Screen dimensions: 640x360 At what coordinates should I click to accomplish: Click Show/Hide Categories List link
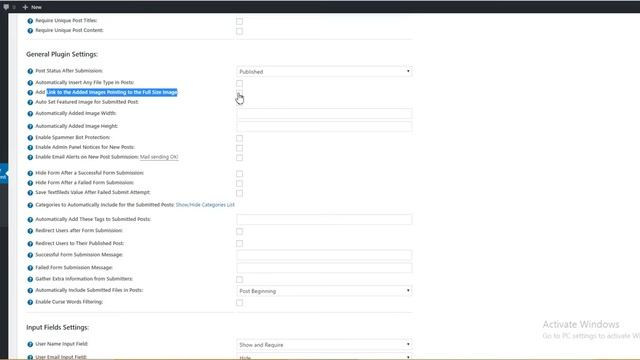point(205,205)
